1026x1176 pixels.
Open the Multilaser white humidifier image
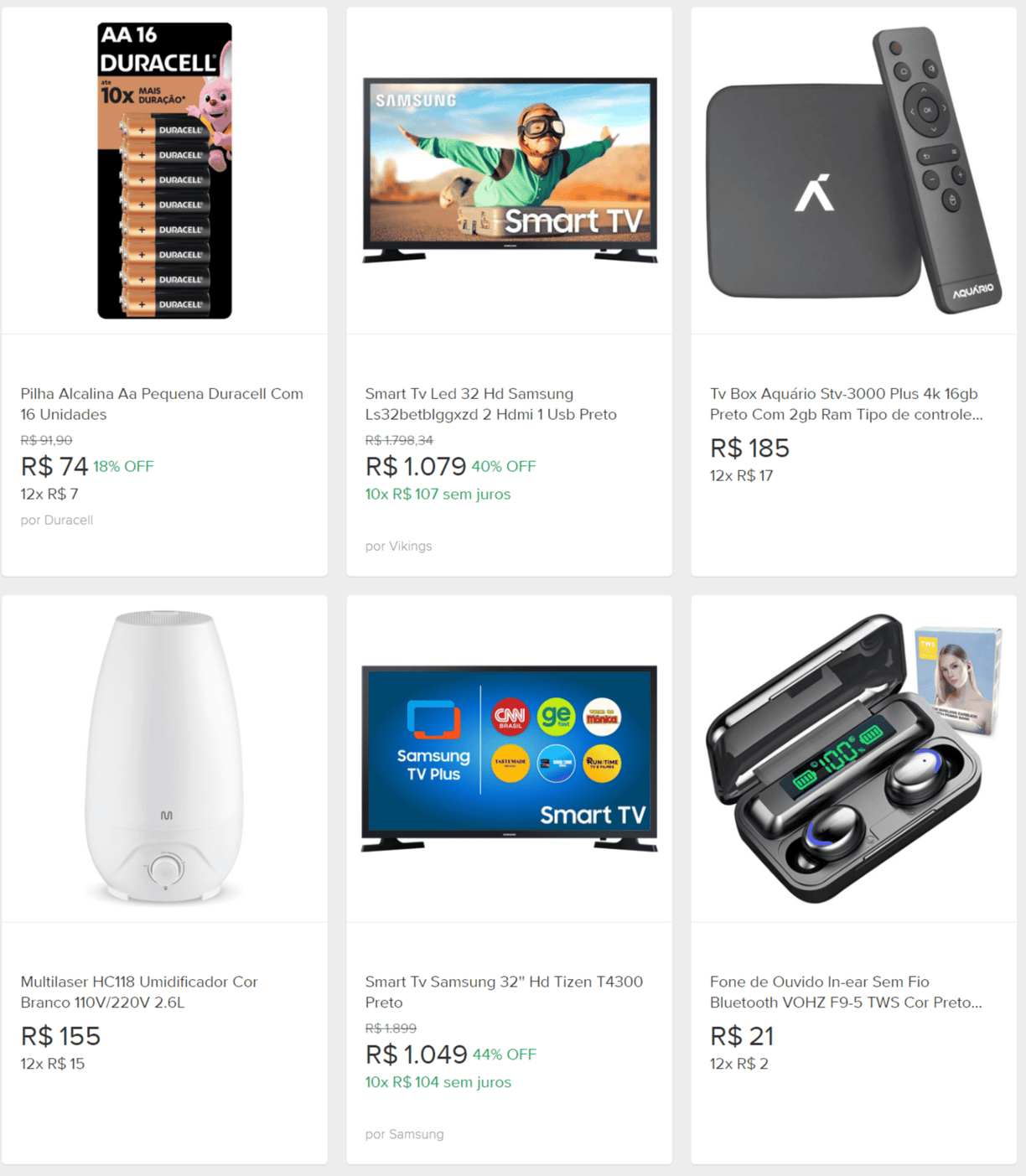(x=164, y=757)
